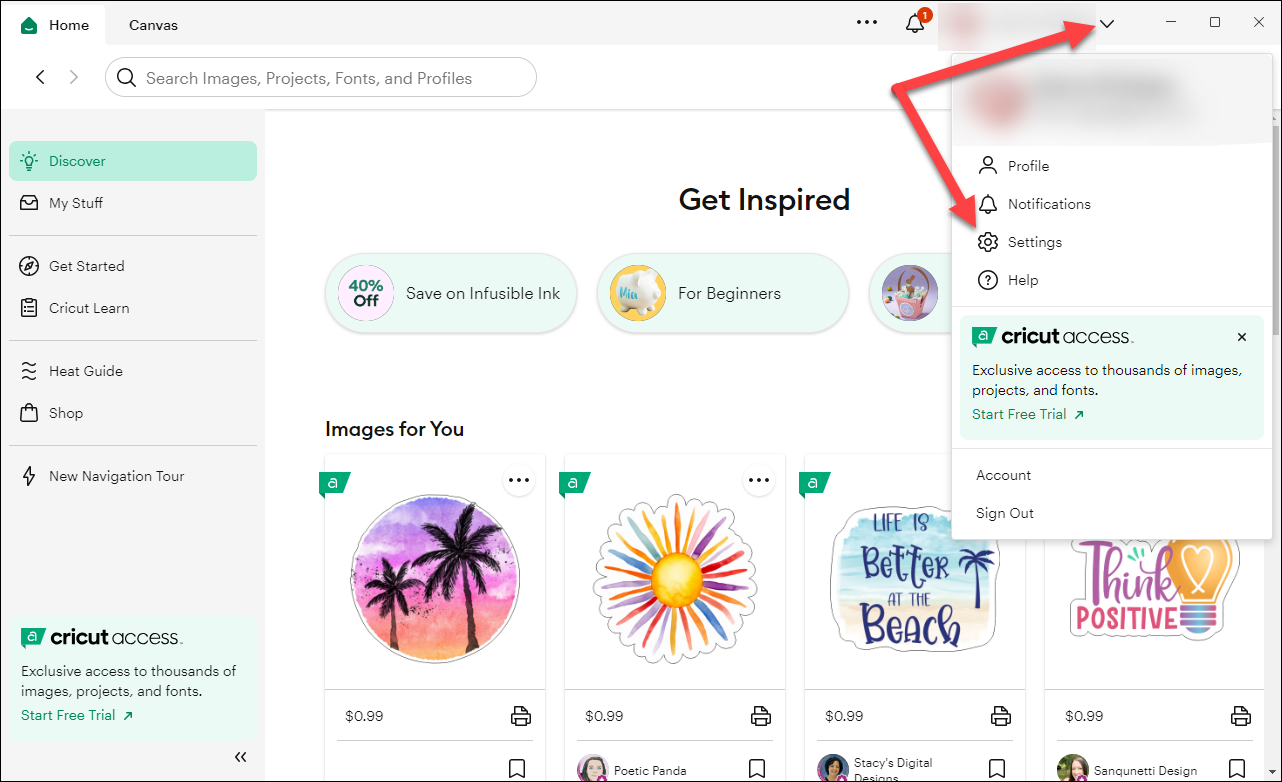Open the notifications bell in the top bar
Viewport: 1282px width, 782px height.
pyautogui.click(x=915, y=24)
